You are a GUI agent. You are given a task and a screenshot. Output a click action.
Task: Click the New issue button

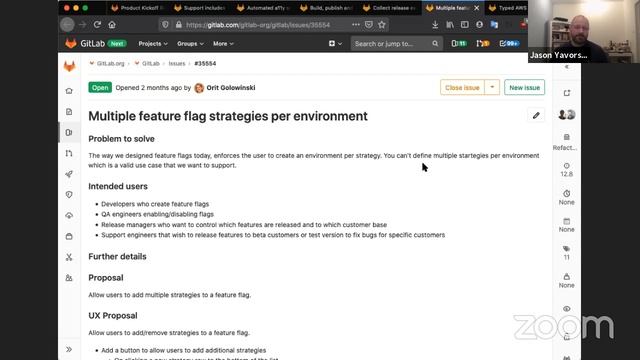[524, 87]
